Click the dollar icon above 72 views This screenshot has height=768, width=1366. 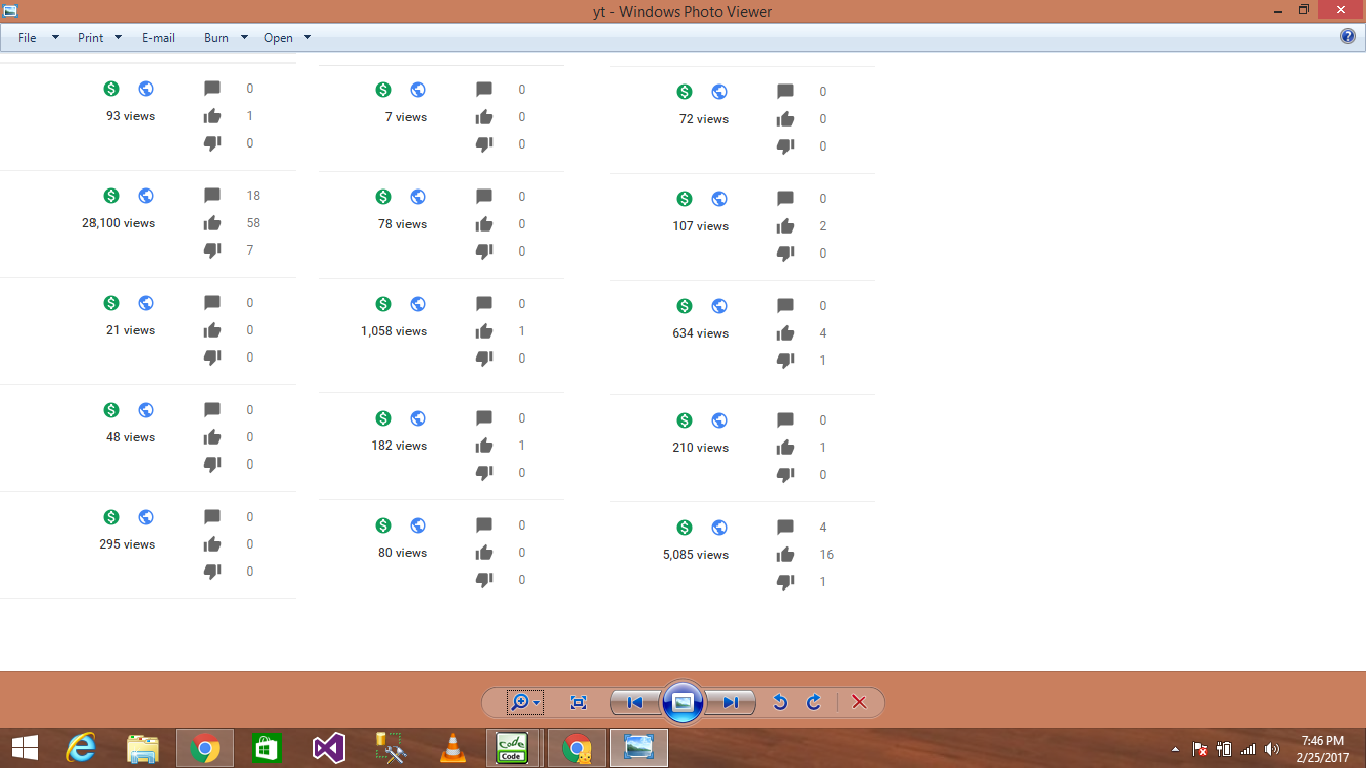(685, 92)
